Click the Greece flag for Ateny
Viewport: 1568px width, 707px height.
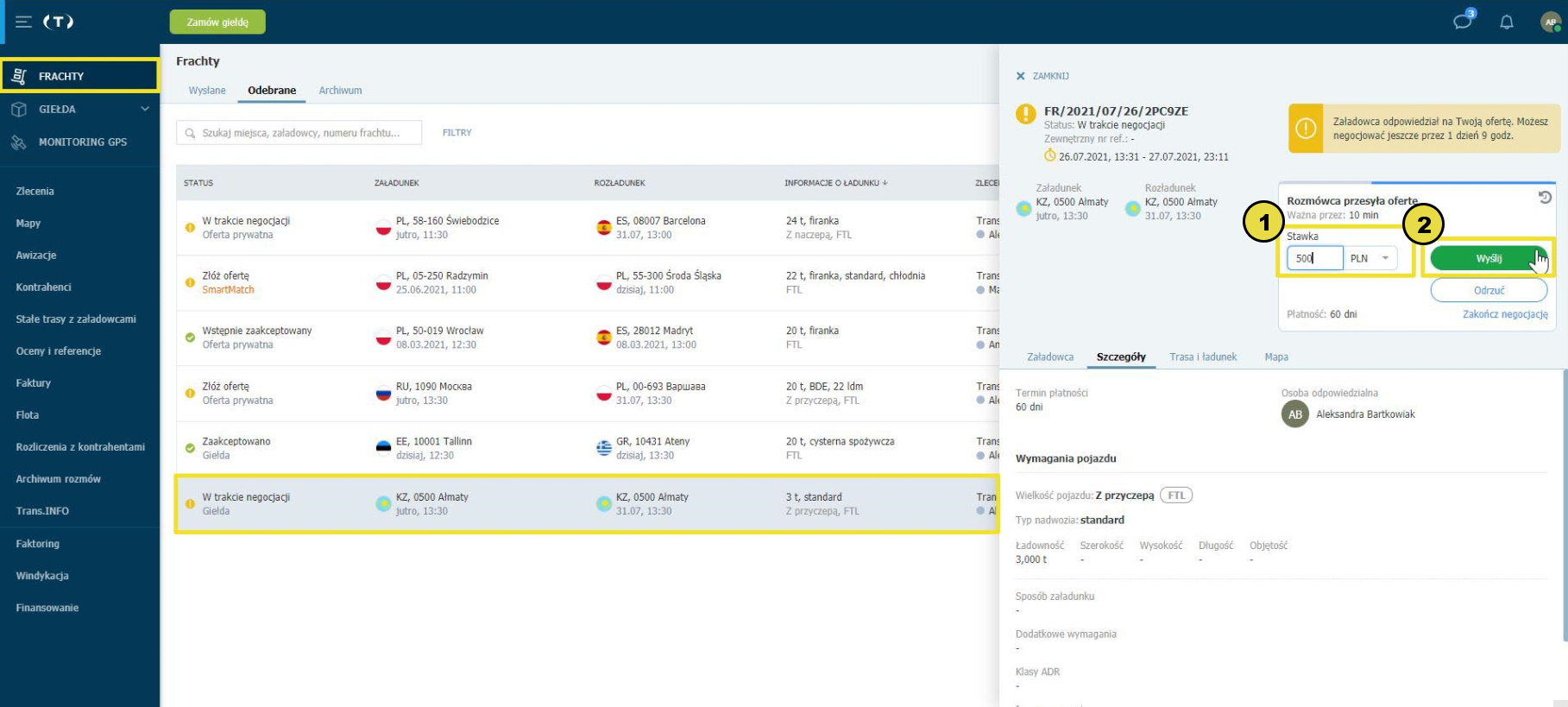click(x=604, y=448)
